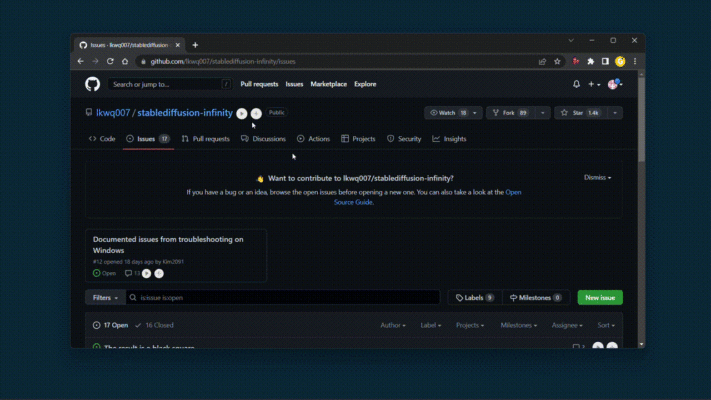Open Marketplace in top navigation

329,84
